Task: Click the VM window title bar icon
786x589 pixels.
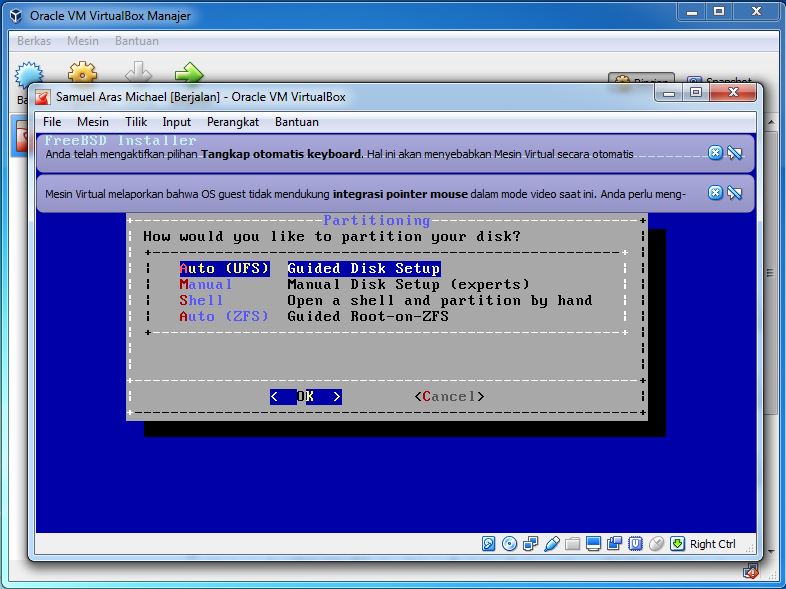Action: tap(43, 97)
